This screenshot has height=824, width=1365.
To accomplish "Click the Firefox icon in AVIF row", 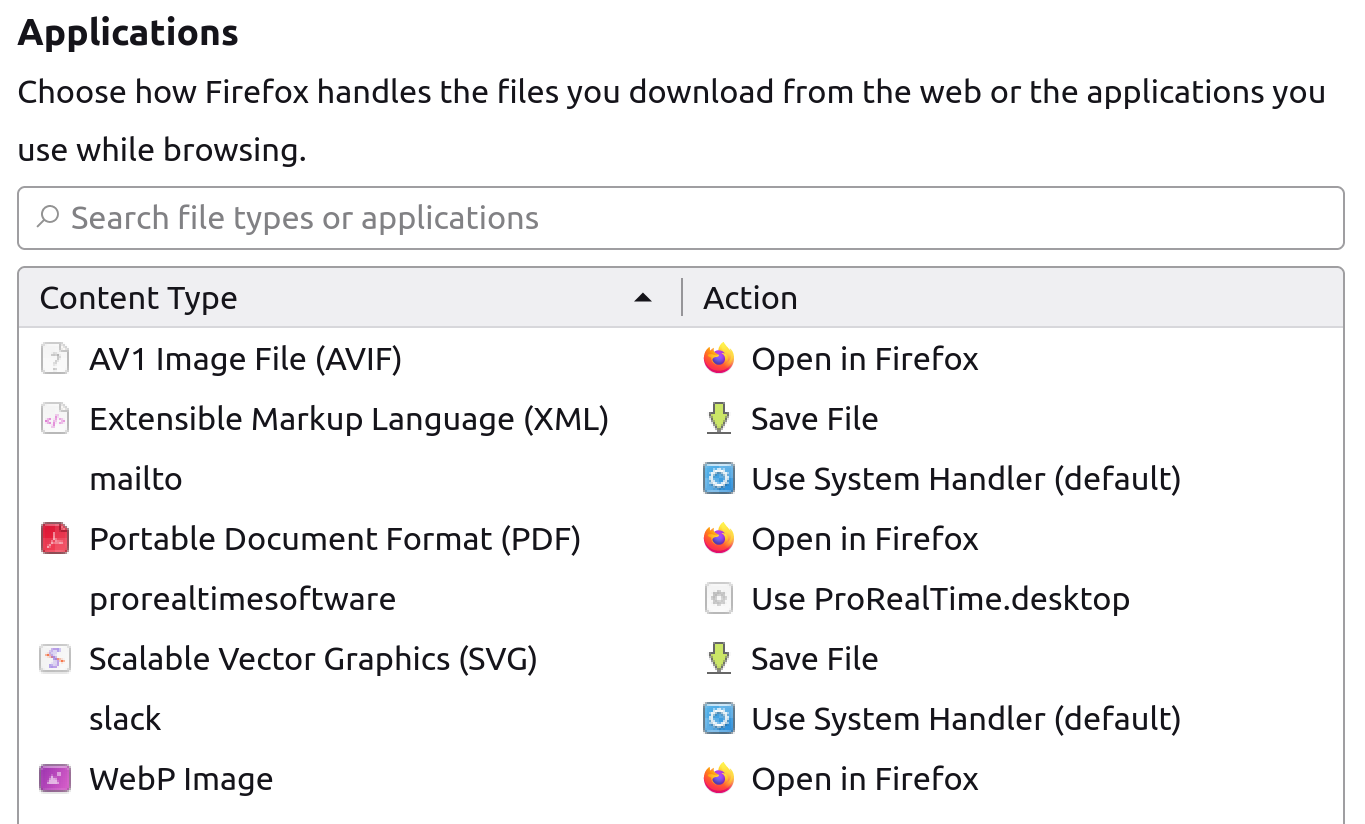I will (718, 359).
